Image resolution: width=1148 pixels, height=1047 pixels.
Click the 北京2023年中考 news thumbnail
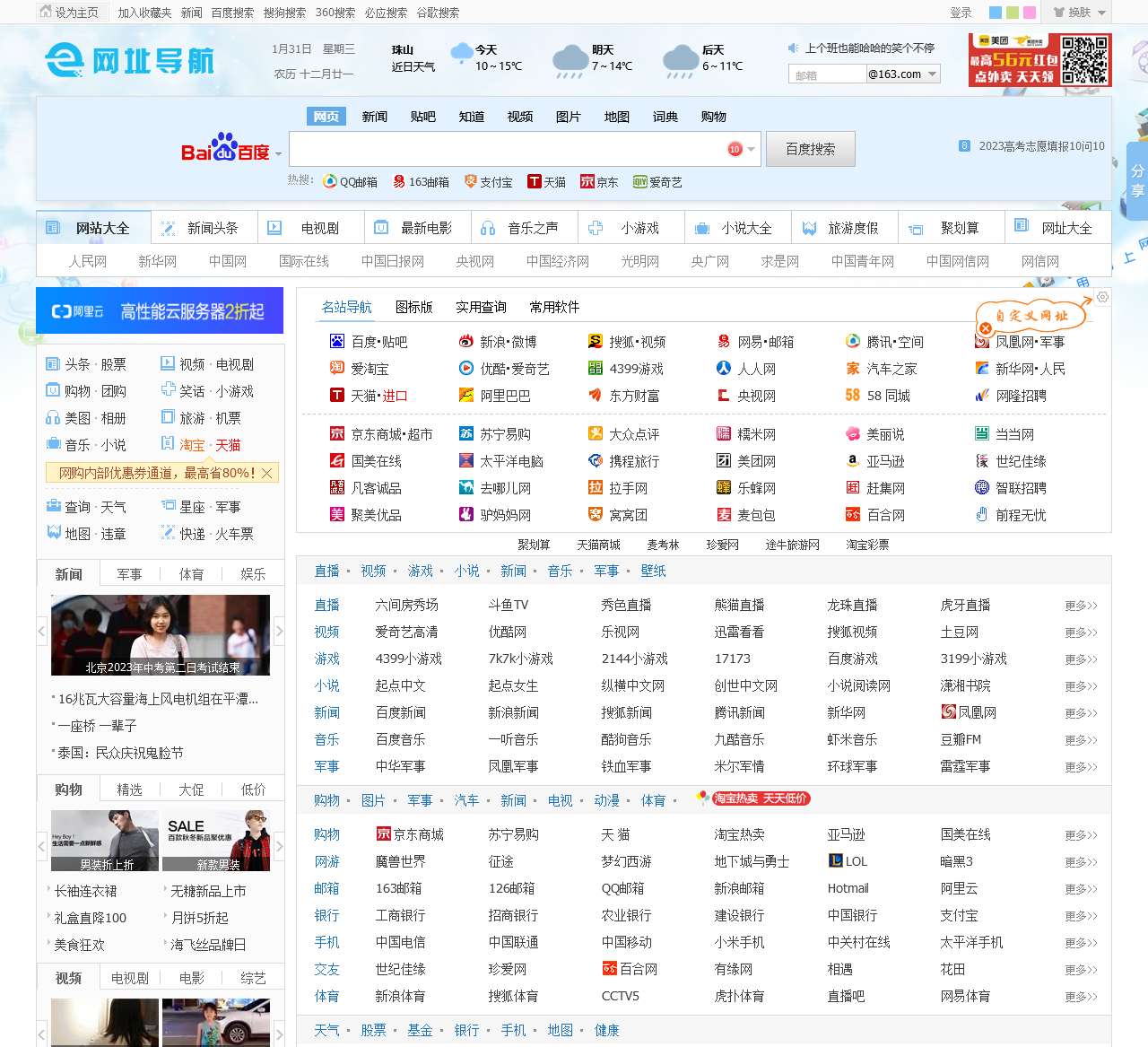160,635
